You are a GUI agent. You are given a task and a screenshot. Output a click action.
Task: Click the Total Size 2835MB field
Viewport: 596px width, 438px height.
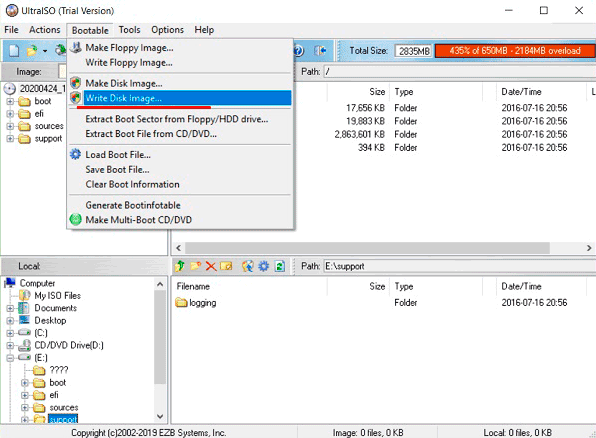(414, 51)
